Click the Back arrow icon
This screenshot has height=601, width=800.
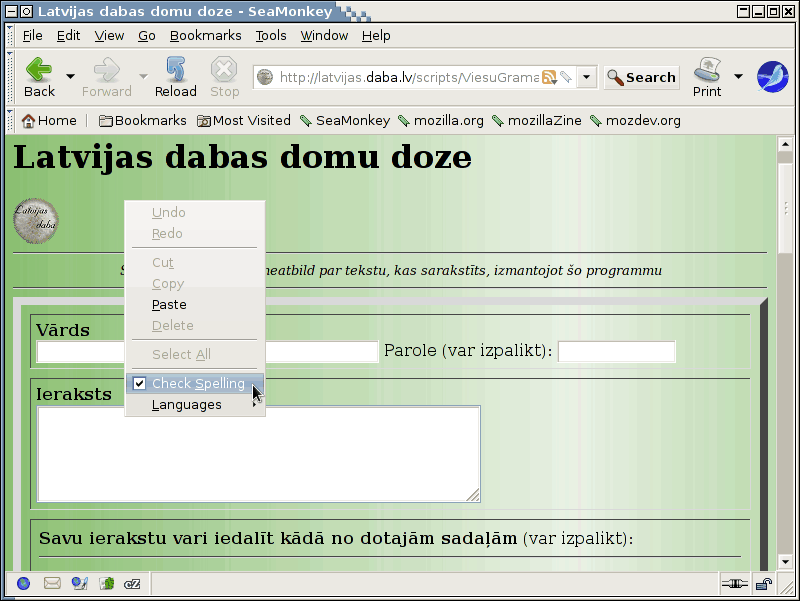(x=39, y=69)
